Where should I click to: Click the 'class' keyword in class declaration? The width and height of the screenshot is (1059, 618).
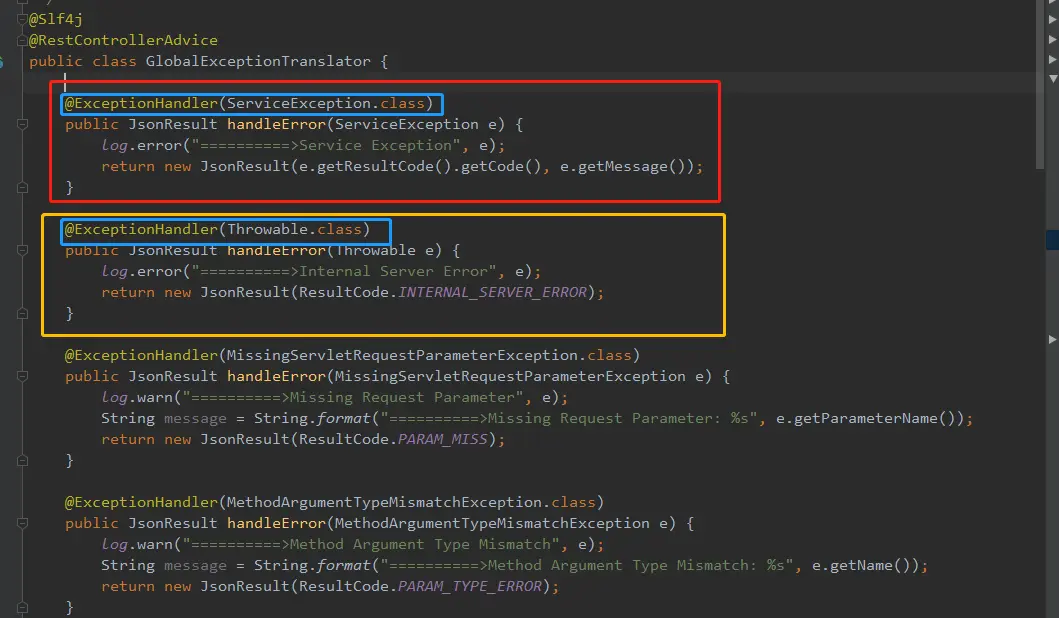tap(114, 61)
